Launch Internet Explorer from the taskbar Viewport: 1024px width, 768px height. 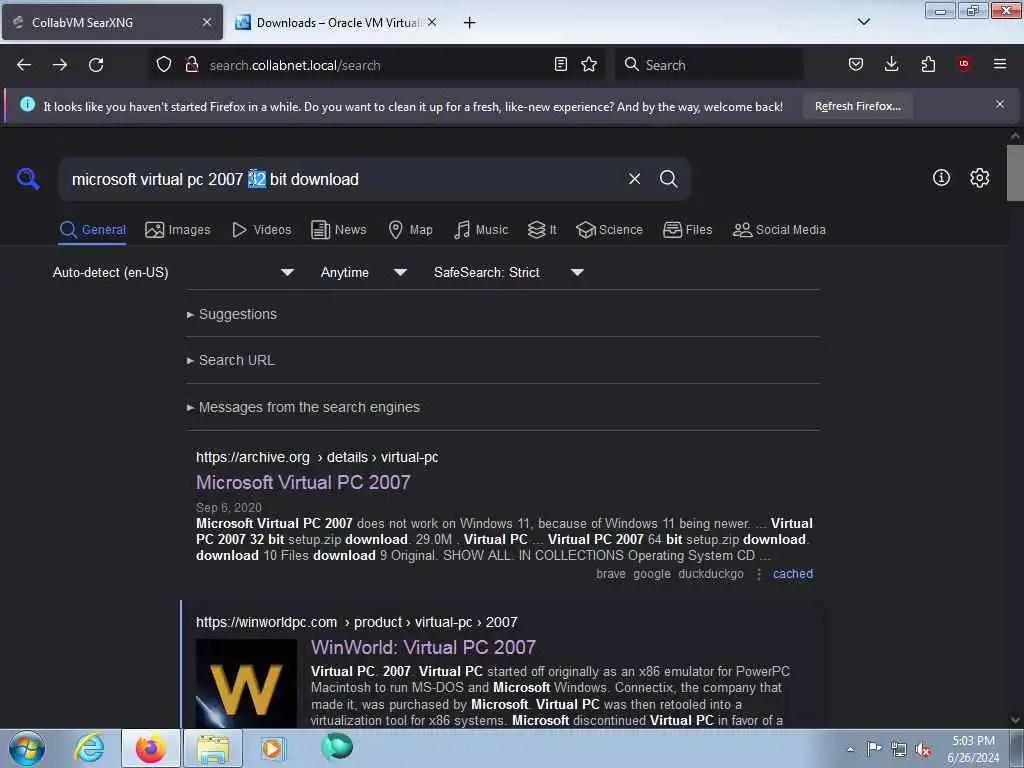tap(89, 748)
